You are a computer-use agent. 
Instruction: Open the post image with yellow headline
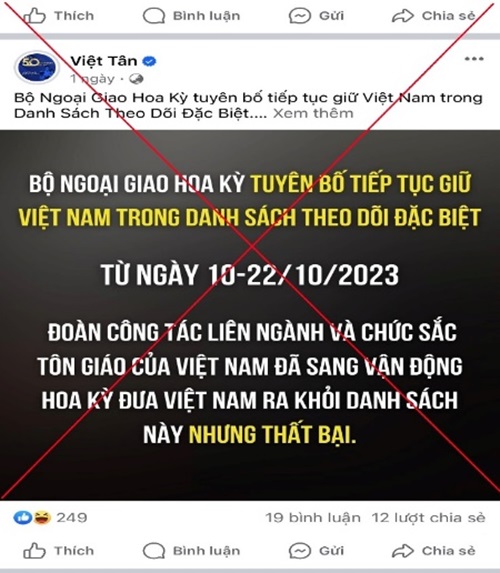250,315
